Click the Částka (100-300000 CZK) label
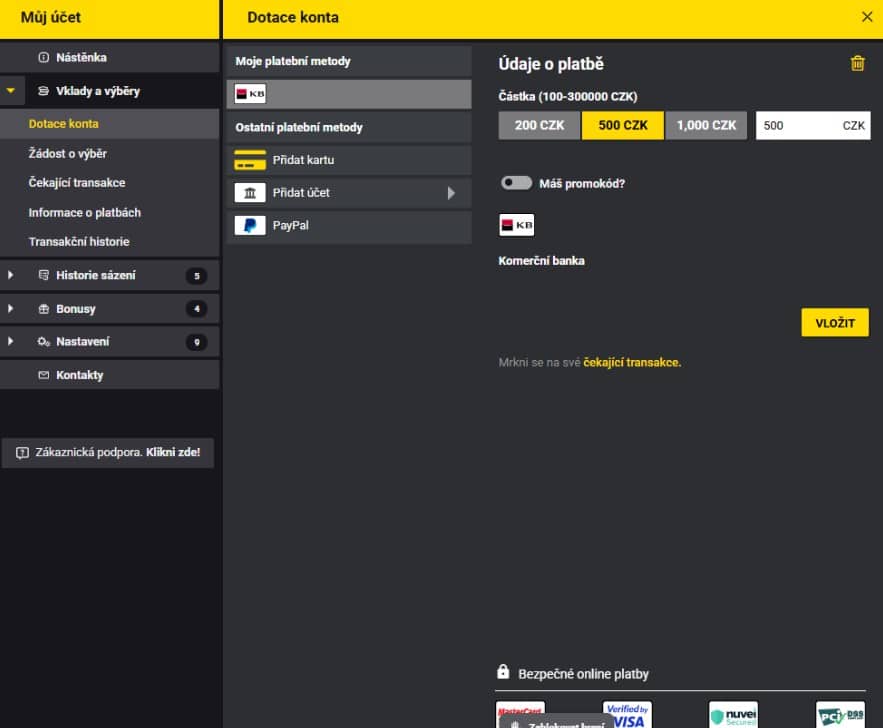Screen dimensions: 883x728 pos(568,96)
